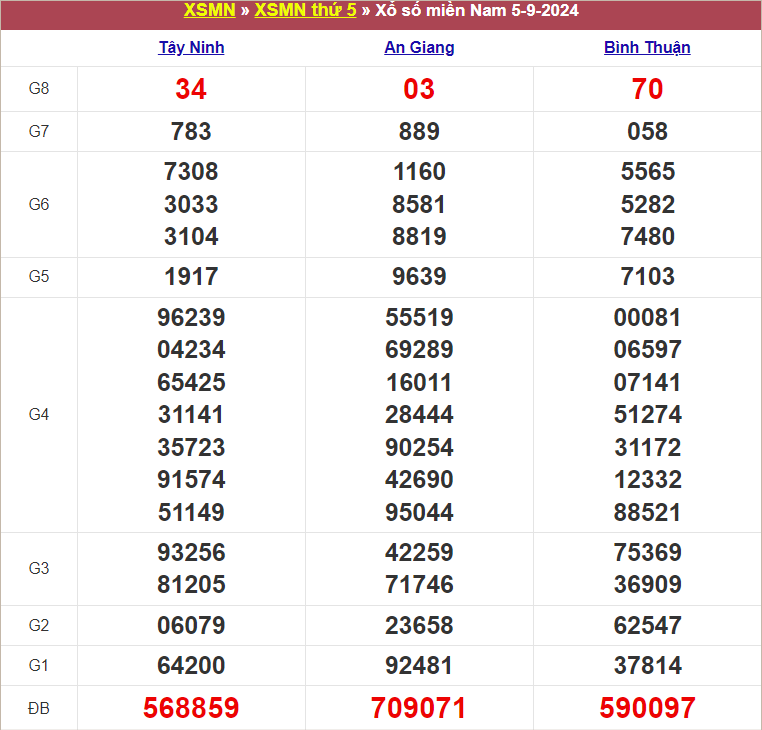The image size is (762, 730).
Task: Select the title text Xổ số miền Nam 5-9-2024
Action: point(477,10)
